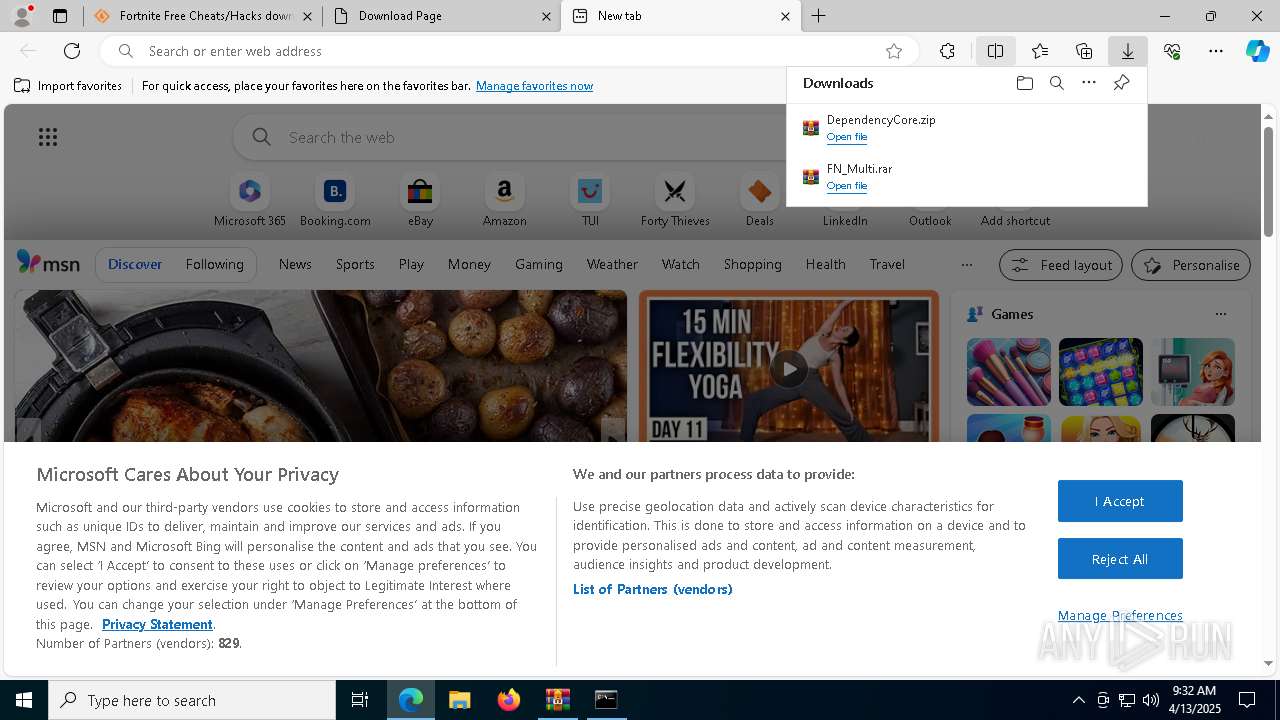Screen dimensions: 1280x720
Task: Close the New tab tab
Action: [785, 16]
